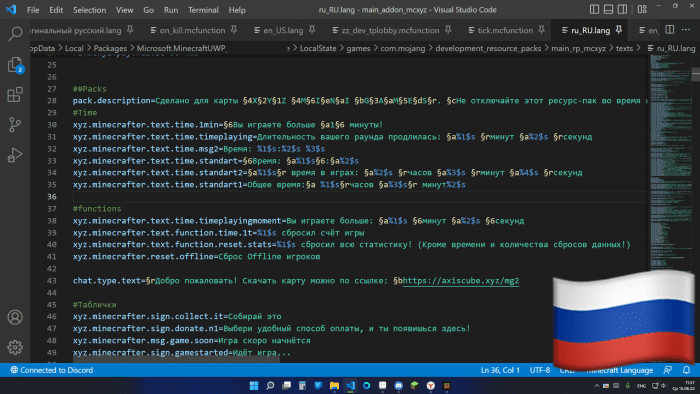Screen dimensions: 700x394
Task: Open the Run menu
Action: [171, 10]
